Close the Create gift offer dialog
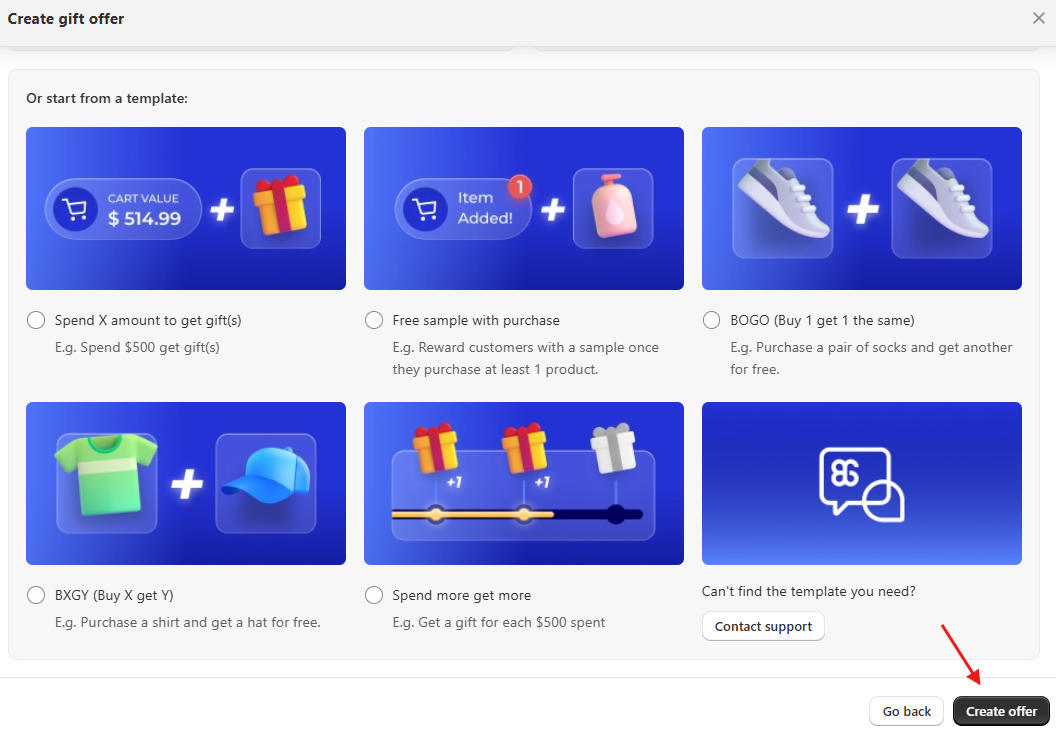The height and width of the screenshot is (731, 1056). (x=1038, y=18)
